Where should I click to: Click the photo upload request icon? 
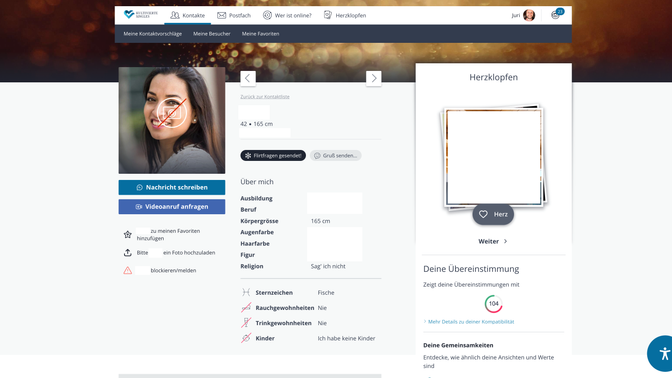point(128,253)
